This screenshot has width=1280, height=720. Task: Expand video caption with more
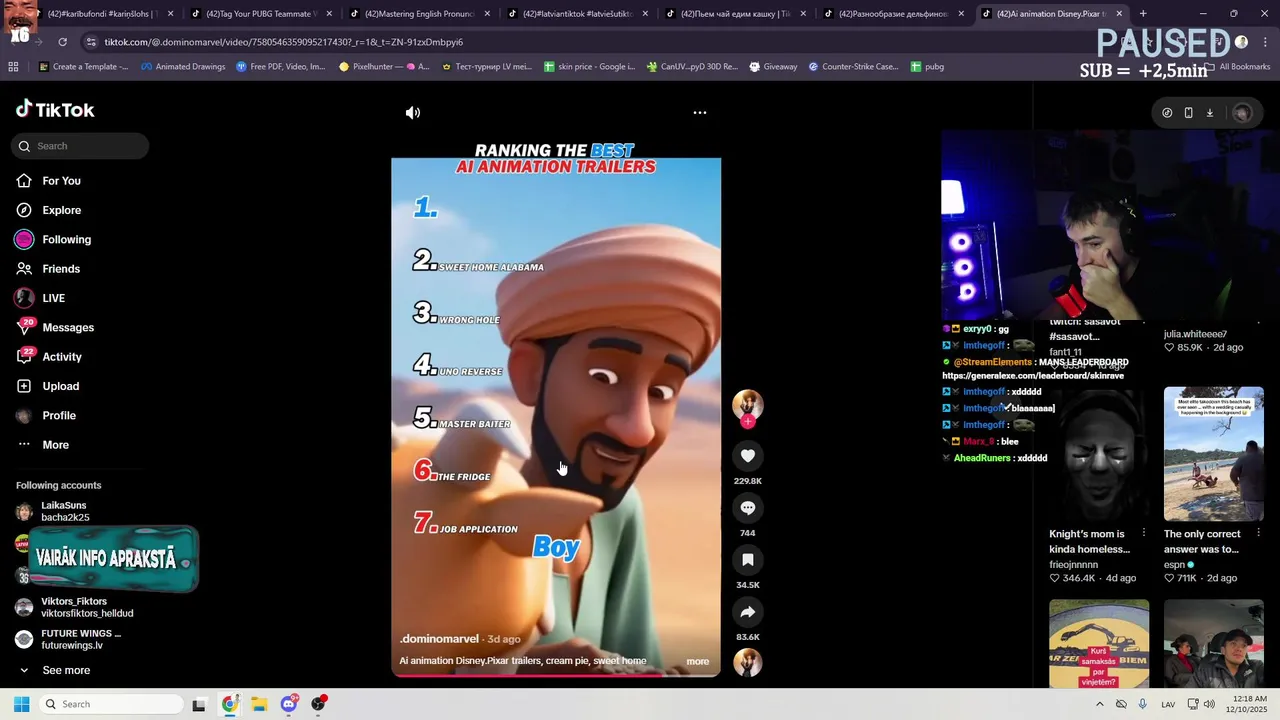[x=697, y=661]
